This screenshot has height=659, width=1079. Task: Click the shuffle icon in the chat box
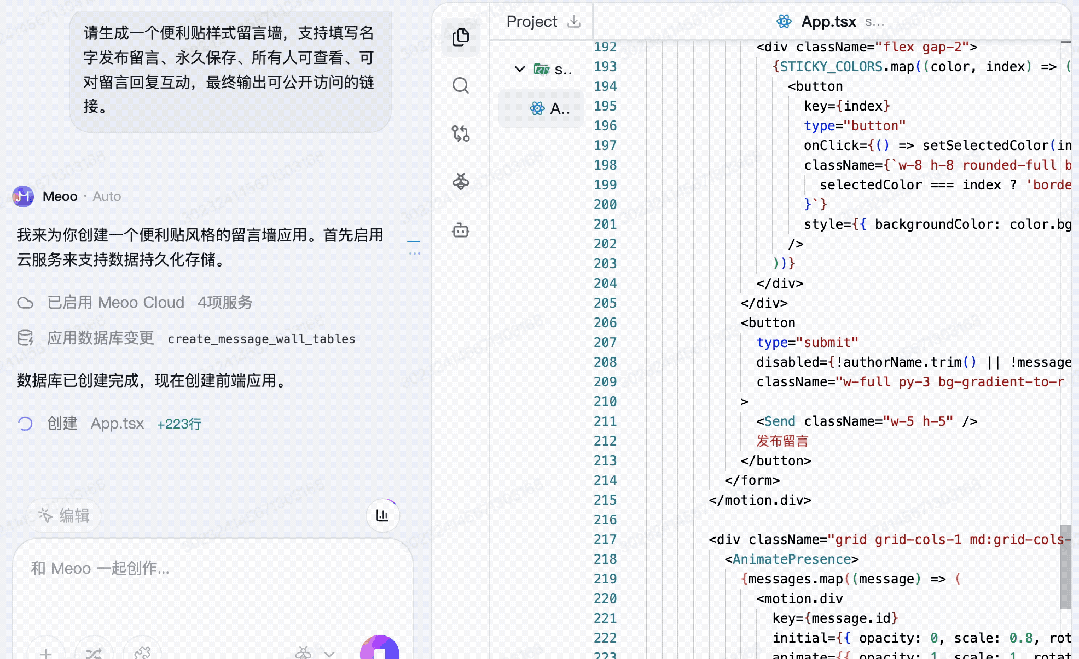coord(94,652)
